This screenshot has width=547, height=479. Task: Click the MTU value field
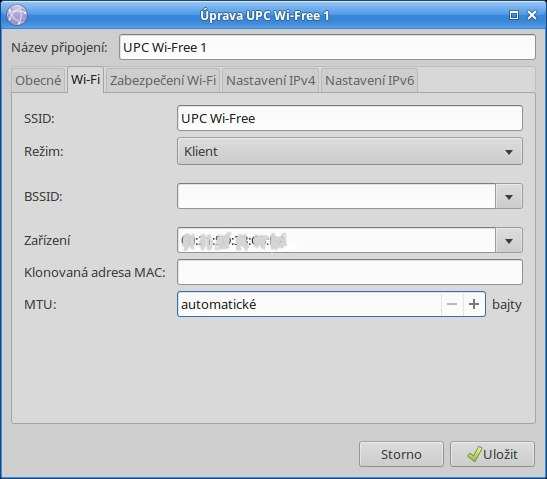(x=309, y=304)
